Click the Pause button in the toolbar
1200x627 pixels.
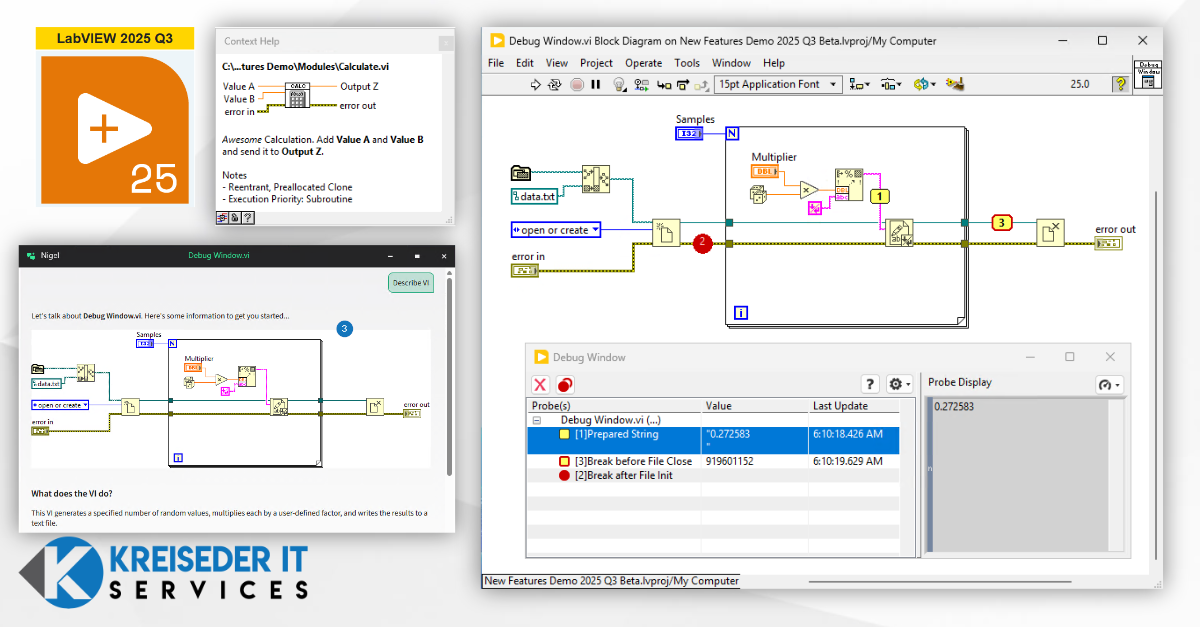point(596,85)
